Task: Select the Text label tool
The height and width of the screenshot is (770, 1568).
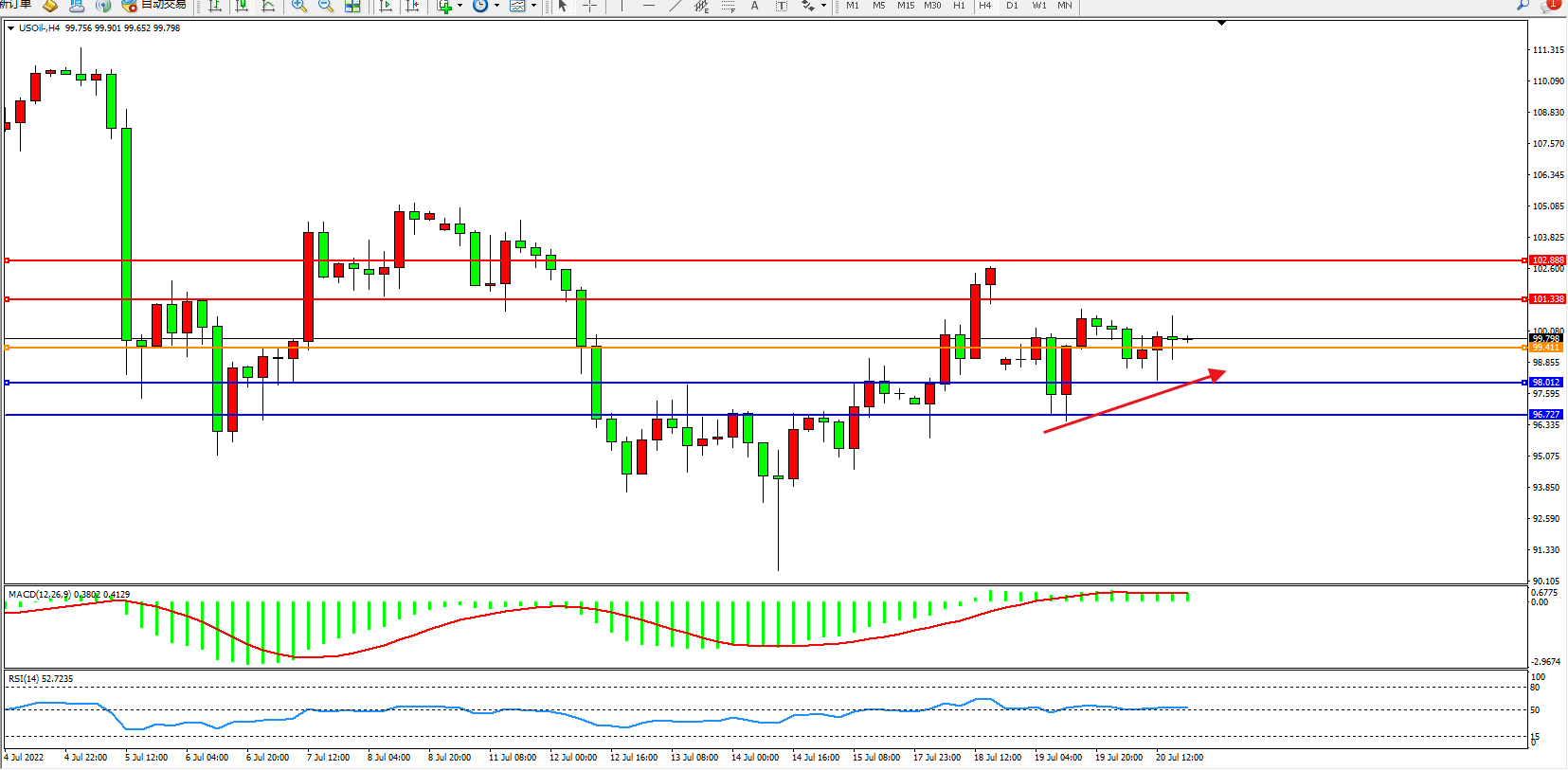Action: 754,6
